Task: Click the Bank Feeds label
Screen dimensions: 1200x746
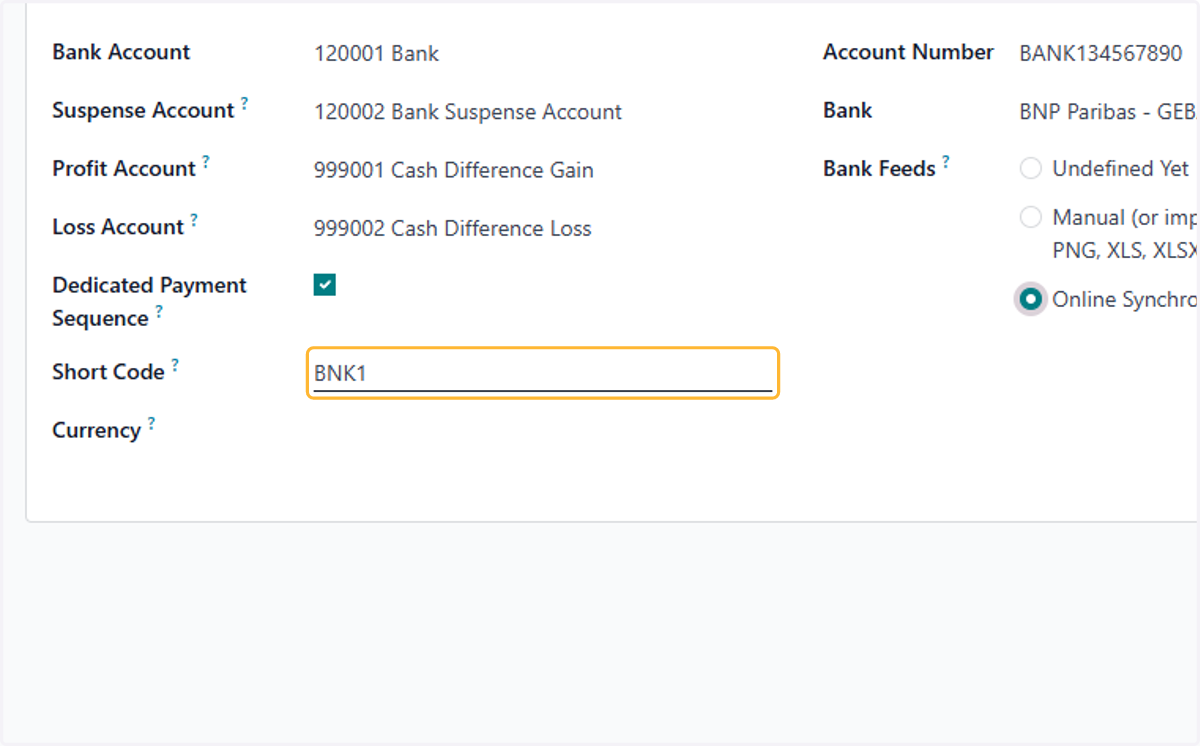Action: coord(879,169)
